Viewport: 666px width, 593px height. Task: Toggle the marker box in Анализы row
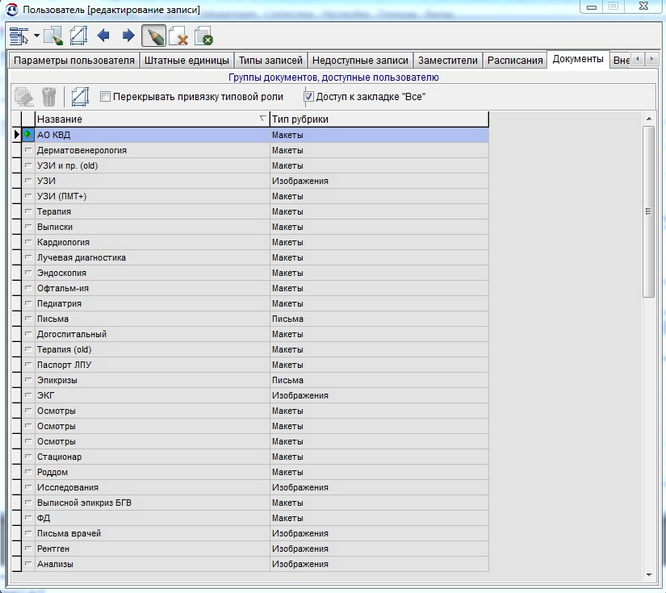tap(28, 564)
